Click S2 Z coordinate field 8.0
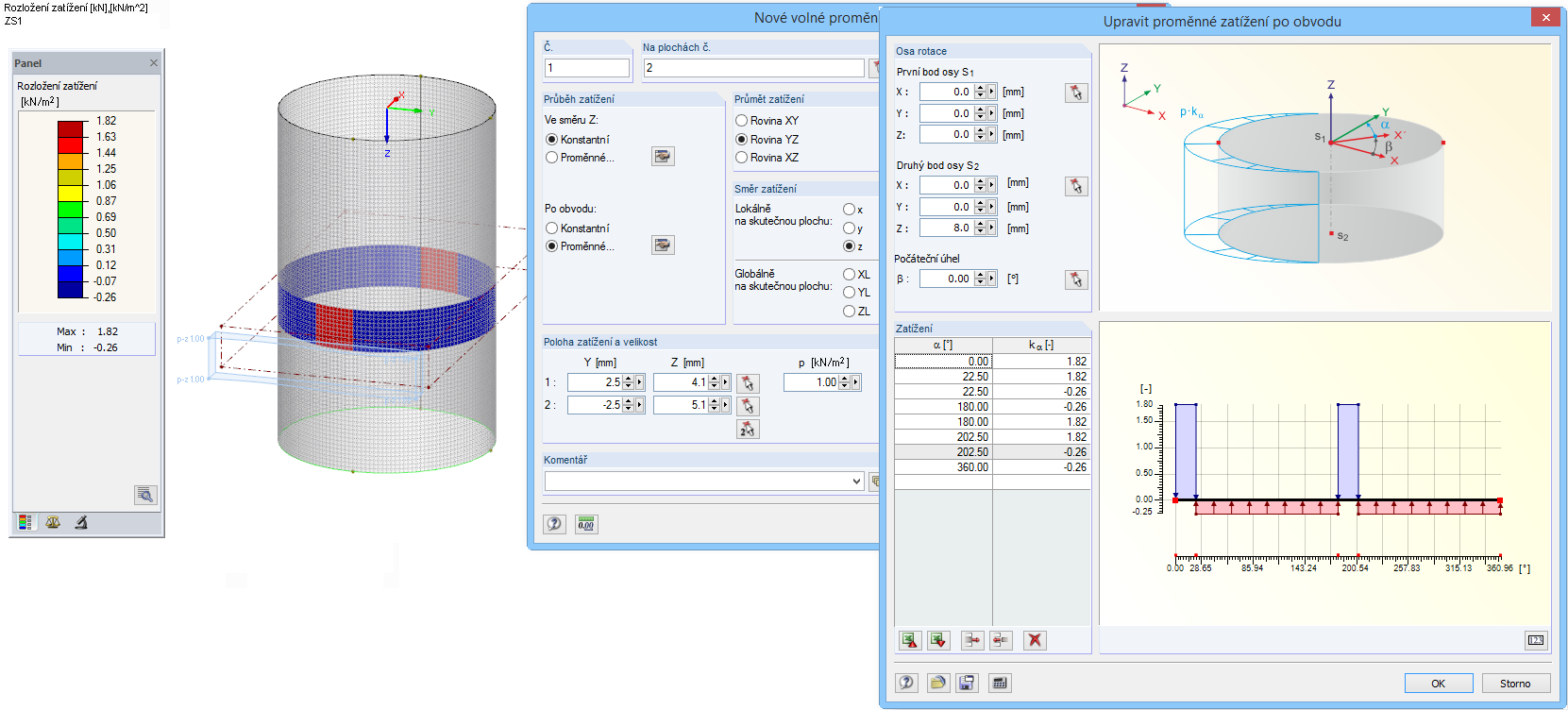 (x=947, y=228)
